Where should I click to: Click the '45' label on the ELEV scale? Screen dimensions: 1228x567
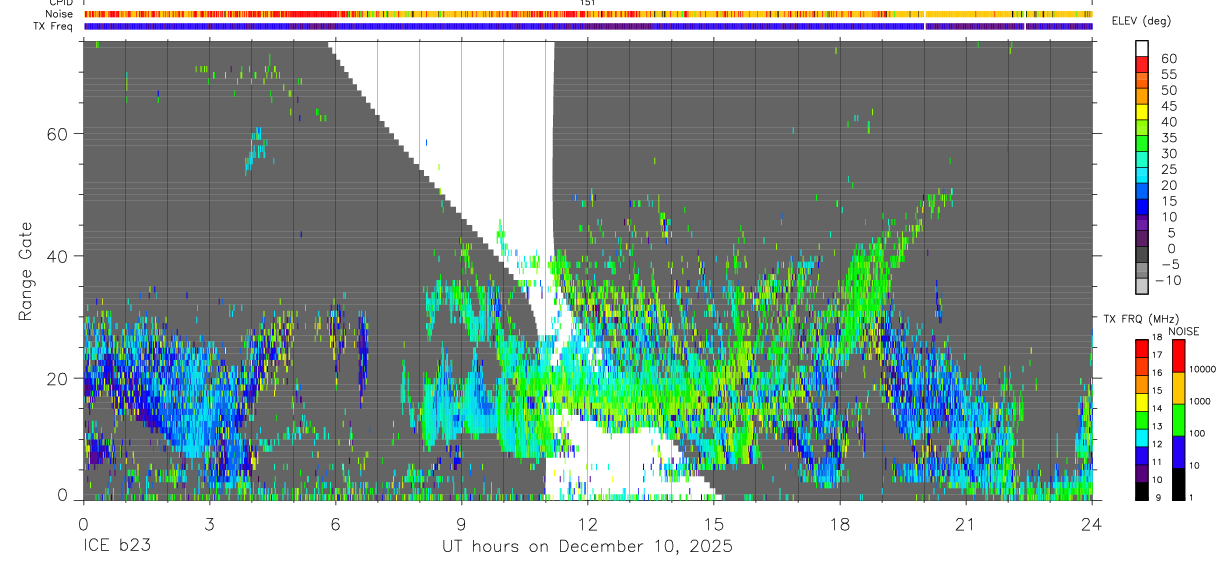pos(1167,106)
